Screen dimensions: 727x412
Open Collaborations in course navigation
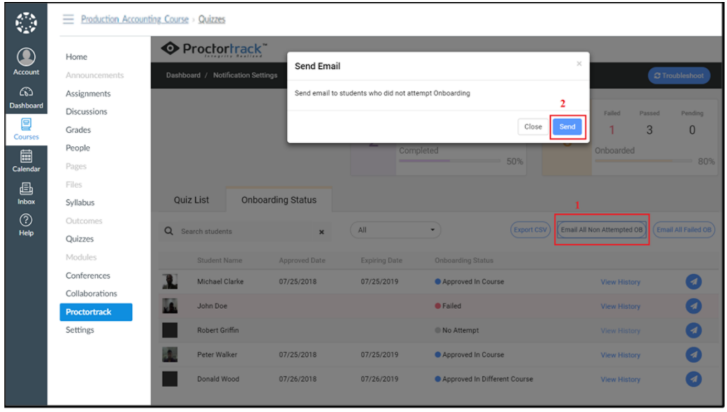pyautogui.click(x=91, y=293)
